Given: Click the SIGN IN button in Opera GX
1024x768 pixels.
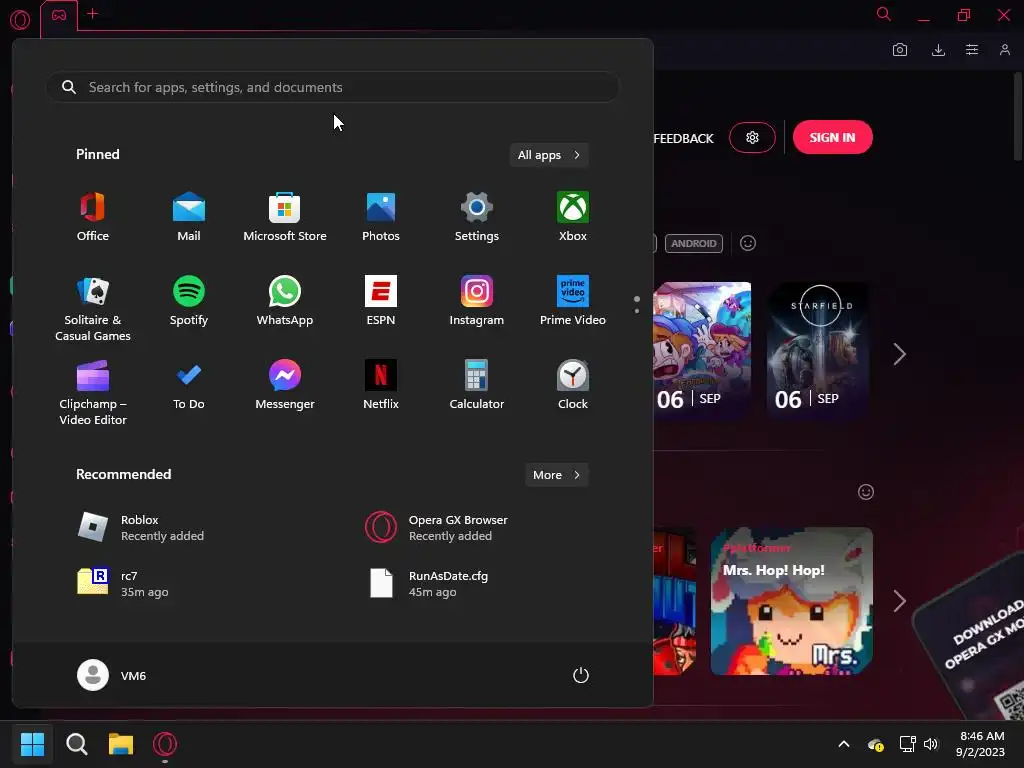Looking at the screenshot, I should (x=833, y=137).
